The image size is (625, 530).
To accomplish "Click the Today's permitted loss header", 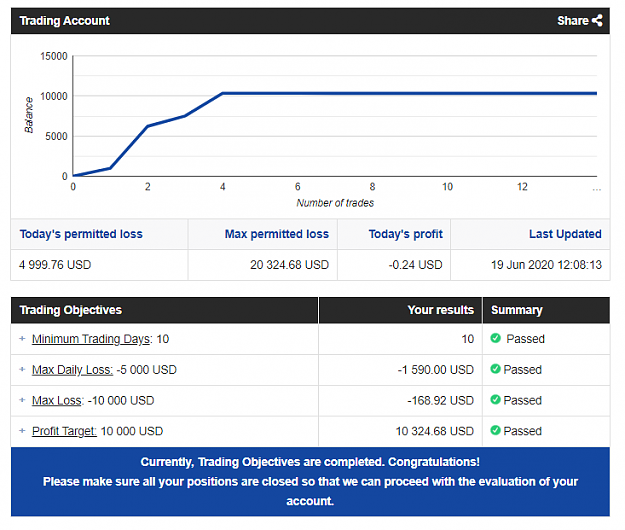I will [81, 234].
